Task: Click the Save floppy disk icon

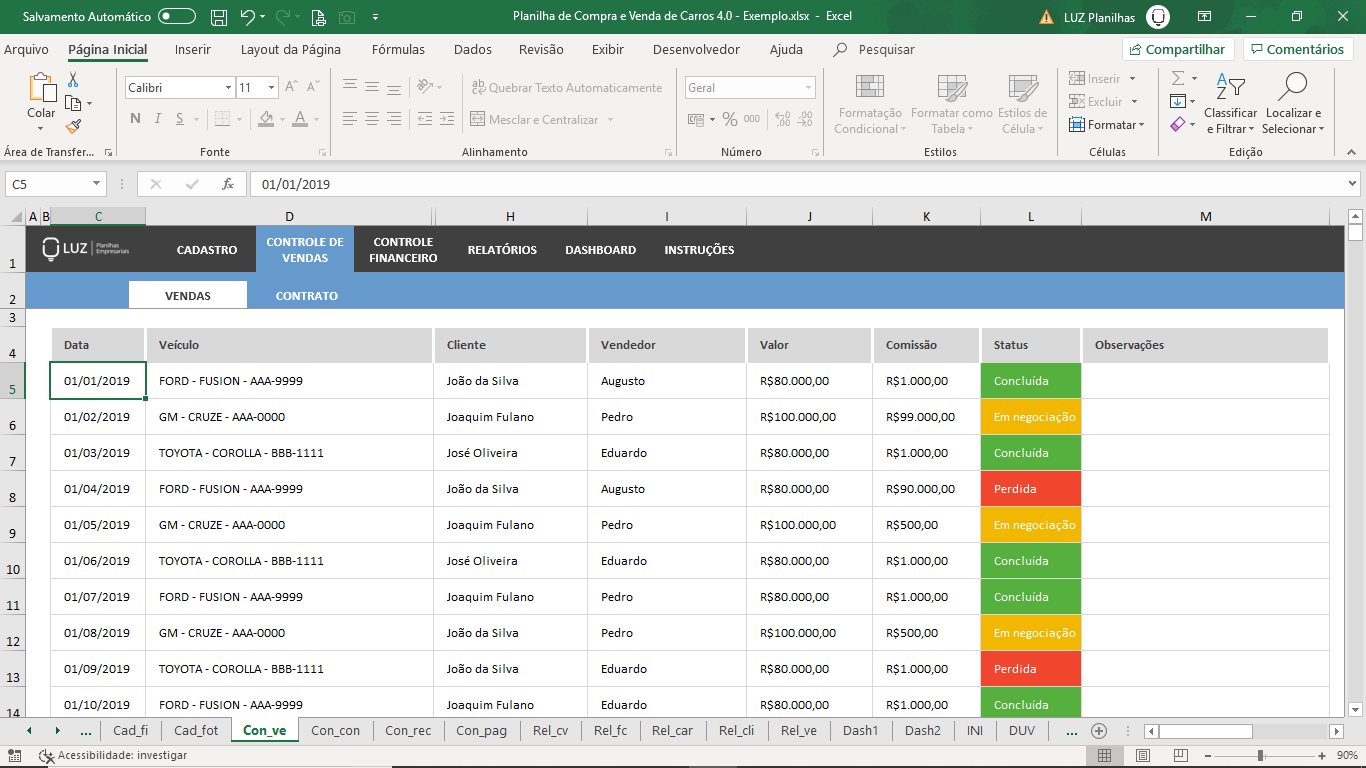Action: (220, 17)
